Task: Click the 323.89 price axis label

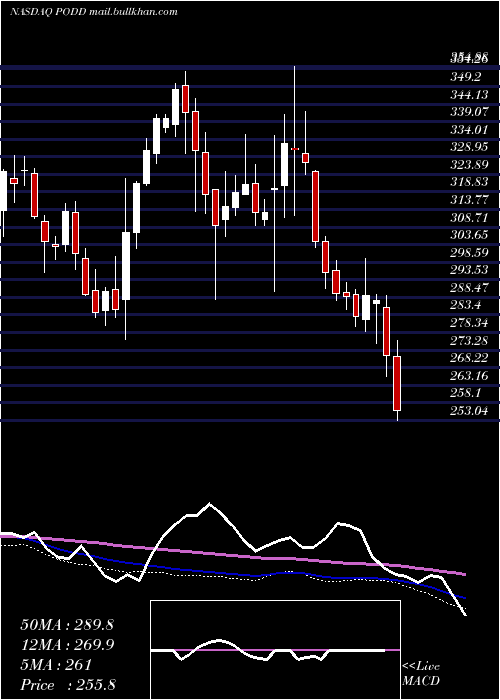Action: pos(469,165)
